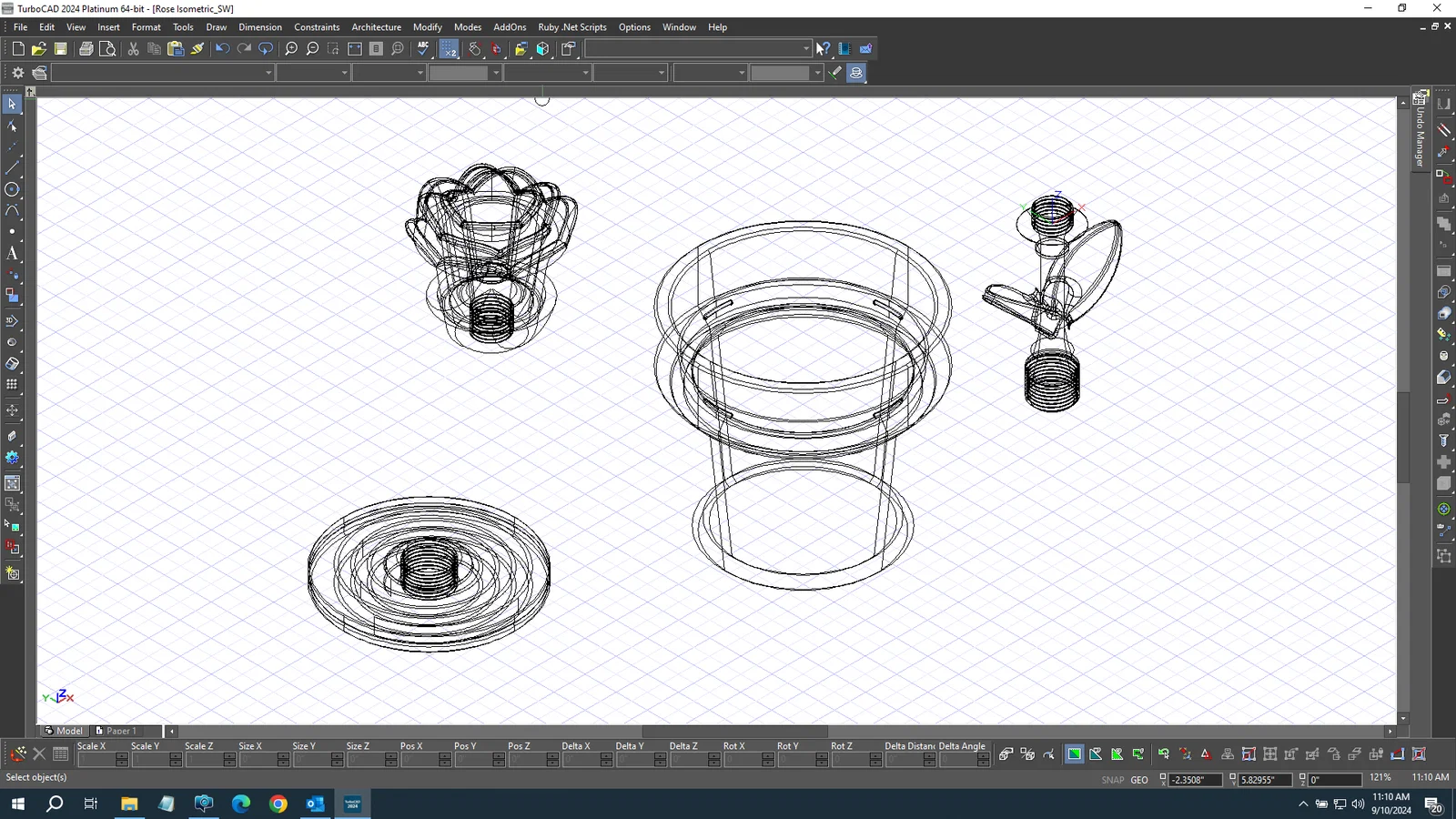Open the drawing setup gear icon
This screenshot has height=819, width=1456.
coord(17,73)
